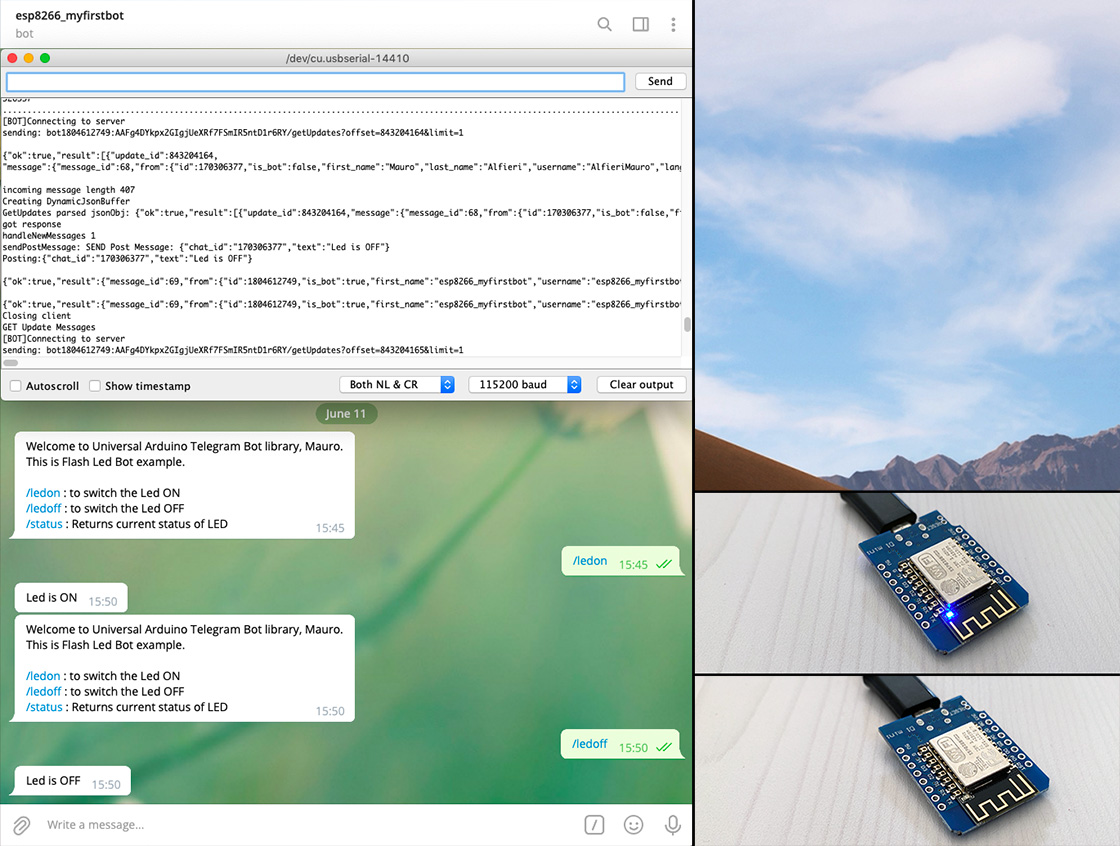
Task: Click the paperclip attach file icon
Action: (20, 825)
